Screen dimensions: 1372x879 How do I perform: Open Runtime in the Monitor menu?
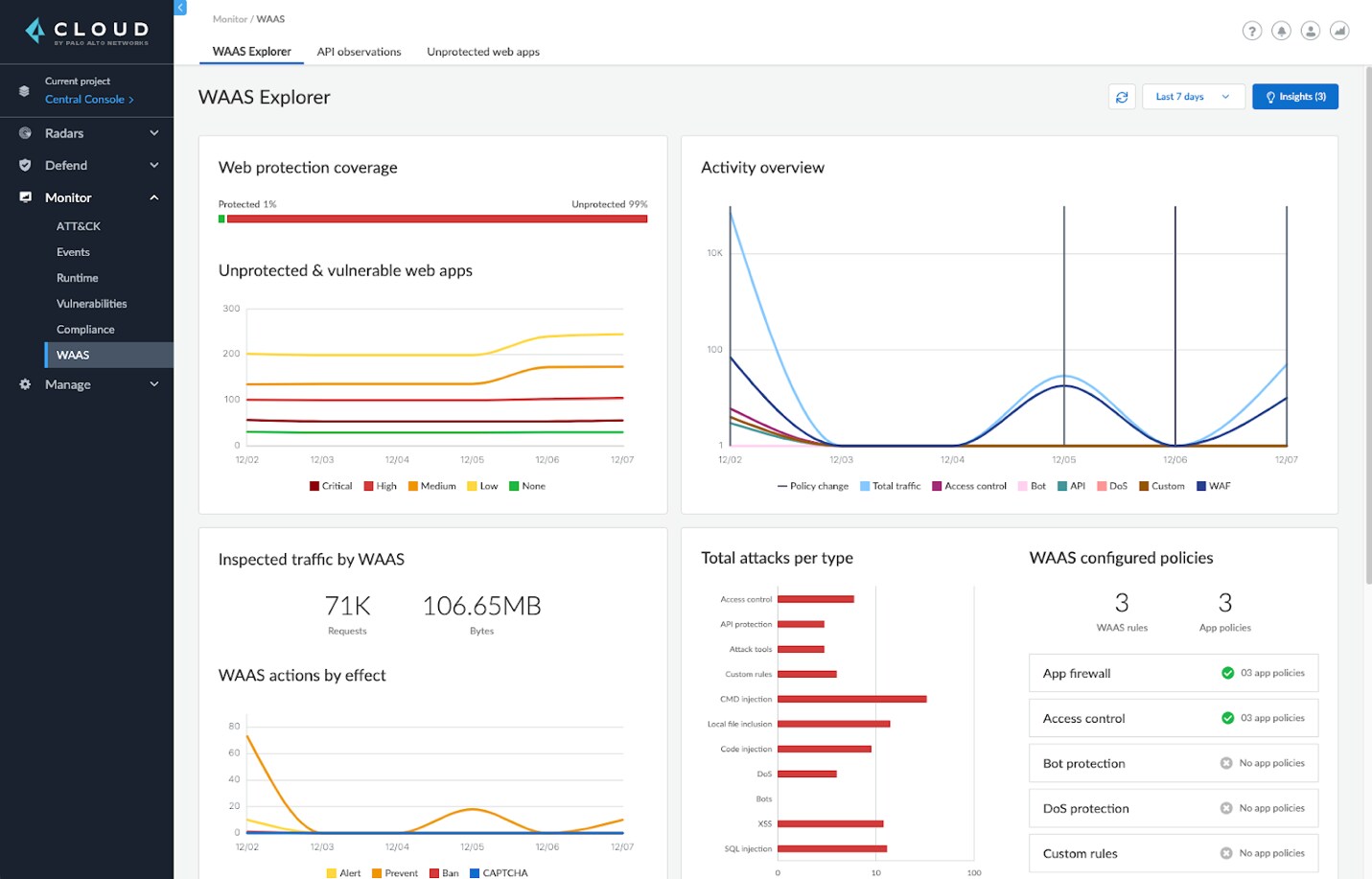pos(77,278)
